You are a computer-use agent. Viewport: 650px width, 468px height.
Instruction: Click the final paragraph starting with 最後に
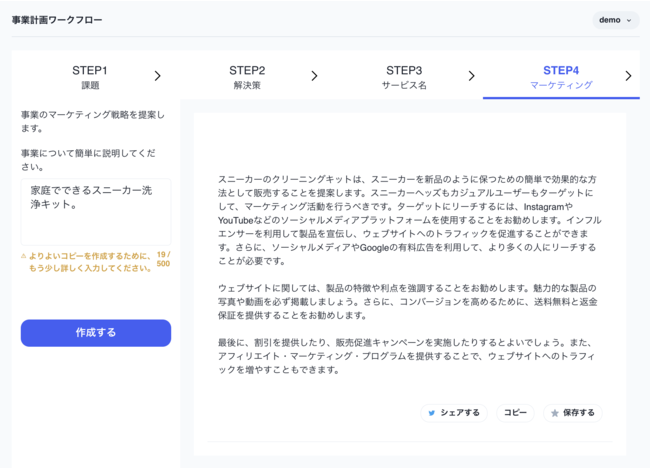click(408, 356)
